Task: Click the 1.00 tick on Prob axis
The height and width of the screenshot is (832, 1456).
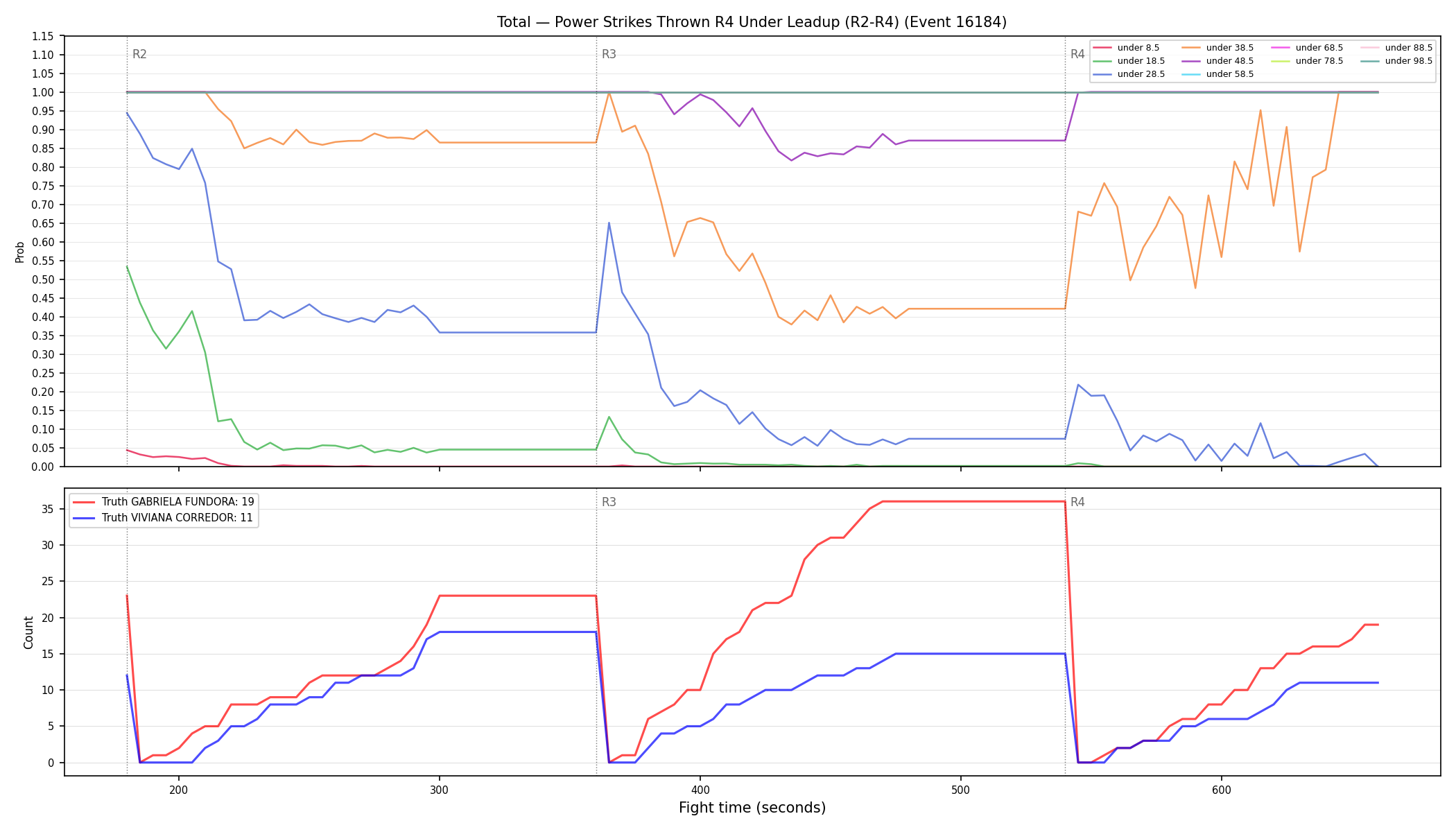Action: pyautogui.click(x=44, y=92)
